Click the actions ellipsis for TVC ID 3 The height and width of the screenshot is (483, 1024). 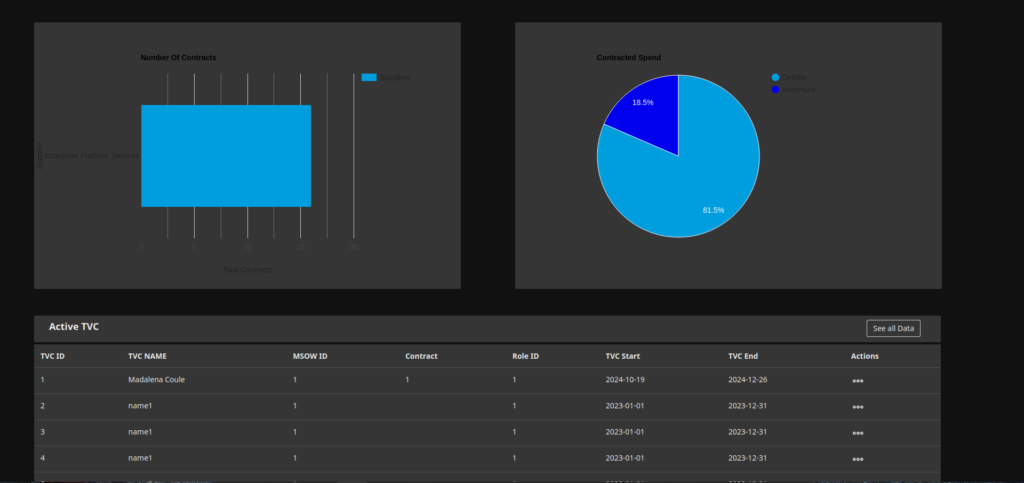858,433
